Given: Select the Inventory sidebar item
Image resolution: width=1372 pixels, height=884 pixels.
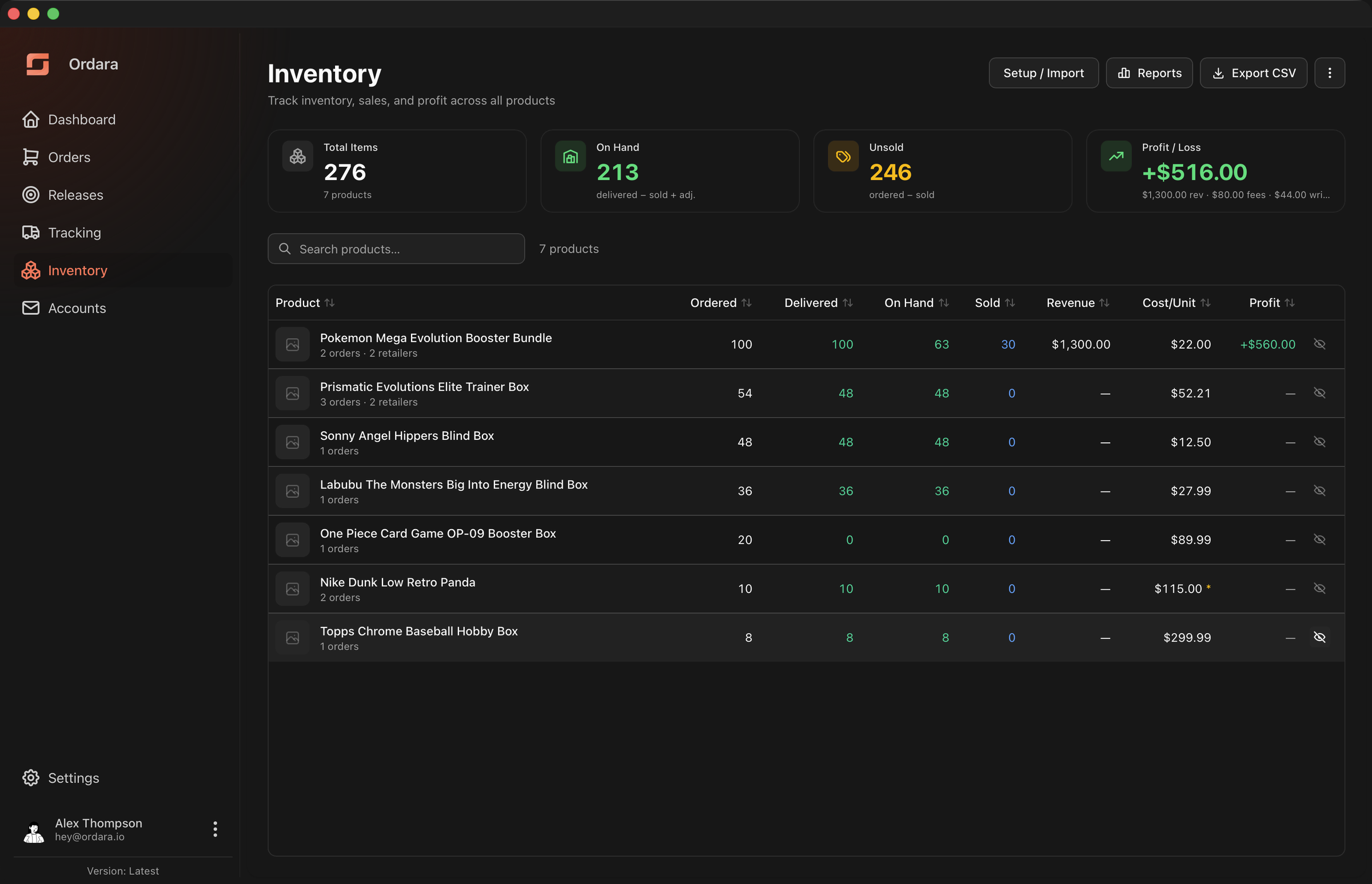Looking at the screenshot, I should tap(123, 270).
